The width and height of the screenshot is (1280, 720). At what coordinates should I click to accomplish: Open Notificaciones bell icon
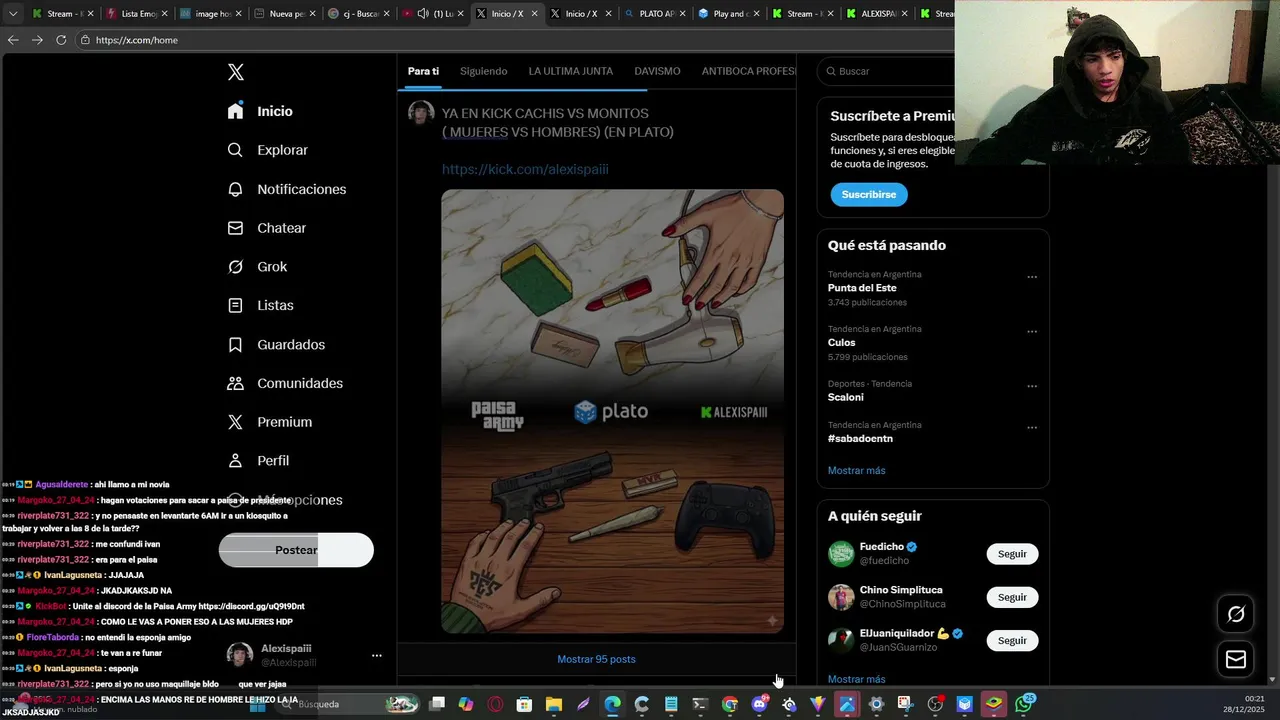point(235,189)
